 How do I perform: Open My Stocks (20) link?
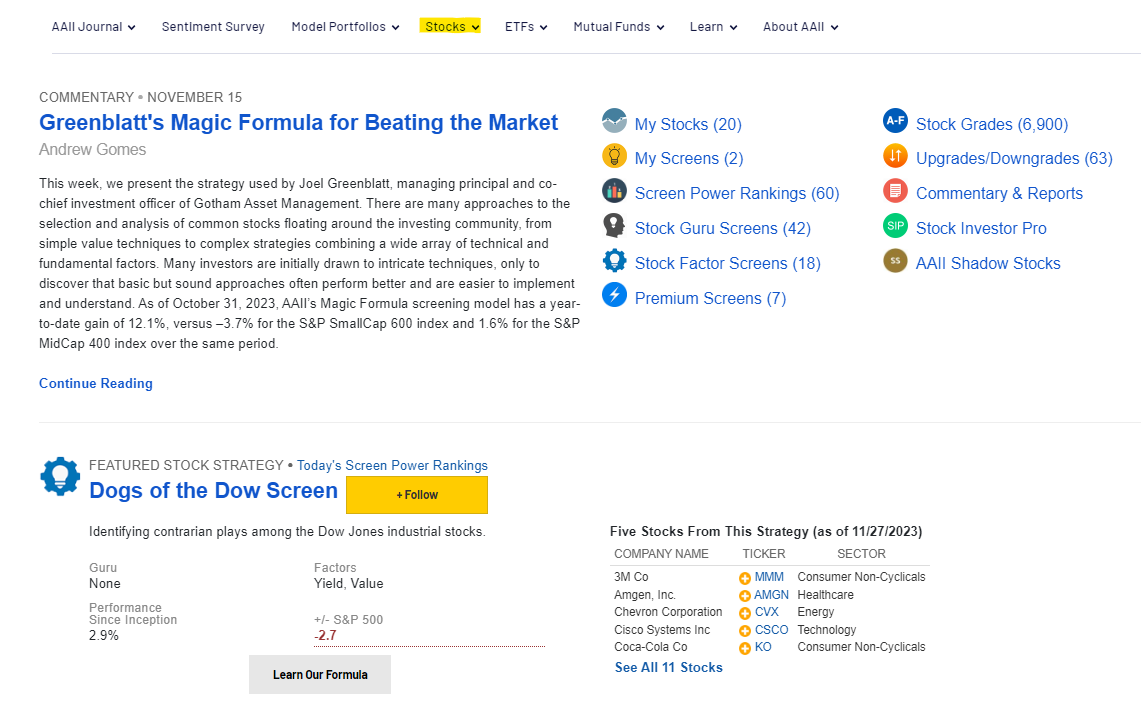coord(688,124)
